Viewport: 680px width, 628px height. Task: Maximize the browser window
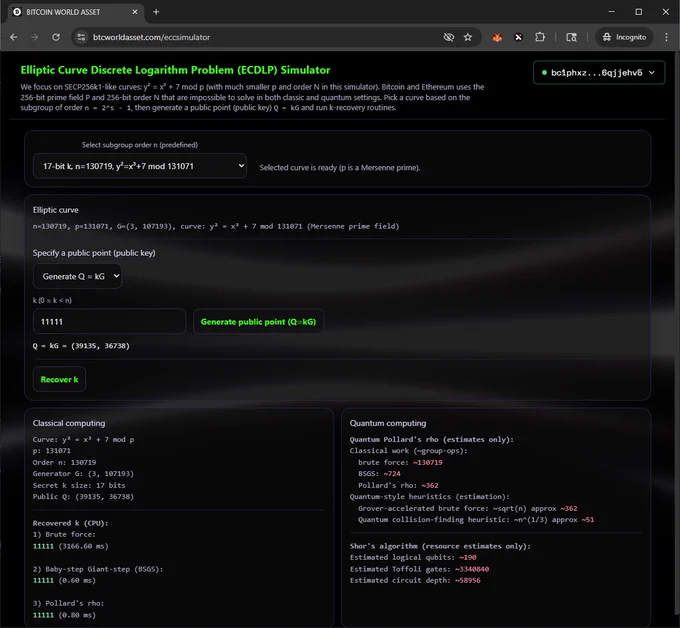click(x=639, y=12)
